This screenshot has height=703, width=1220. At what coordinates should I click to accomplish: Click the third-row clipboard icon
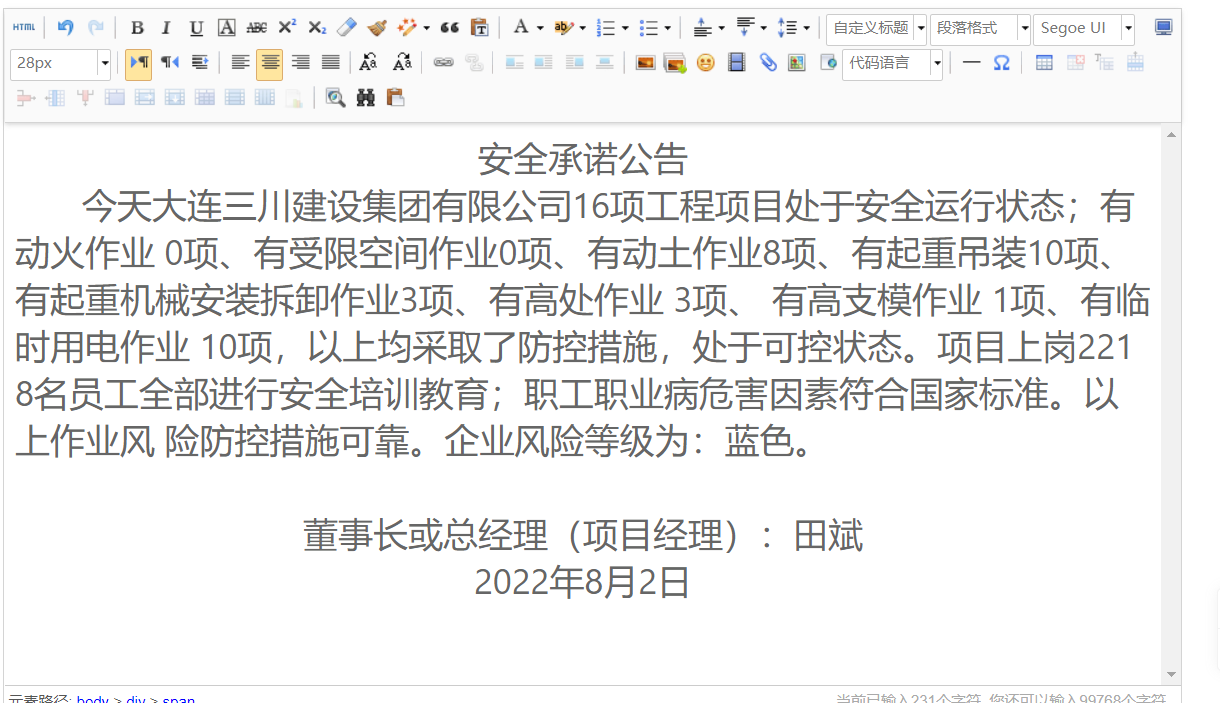tap(396, 98)
